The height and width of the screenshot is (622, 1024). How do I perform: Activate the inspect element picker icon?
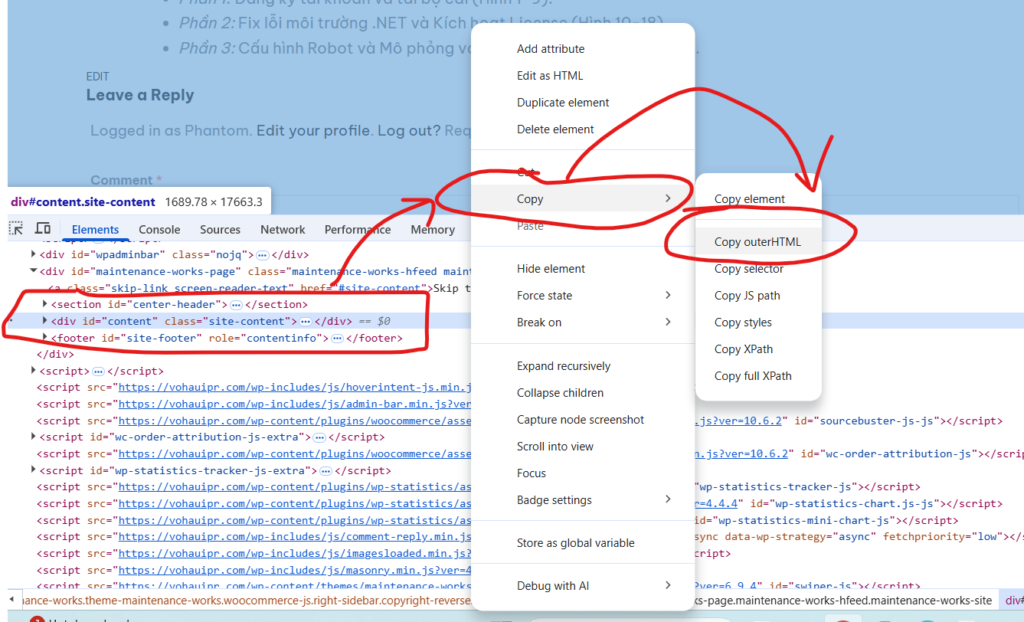(17, 229)
